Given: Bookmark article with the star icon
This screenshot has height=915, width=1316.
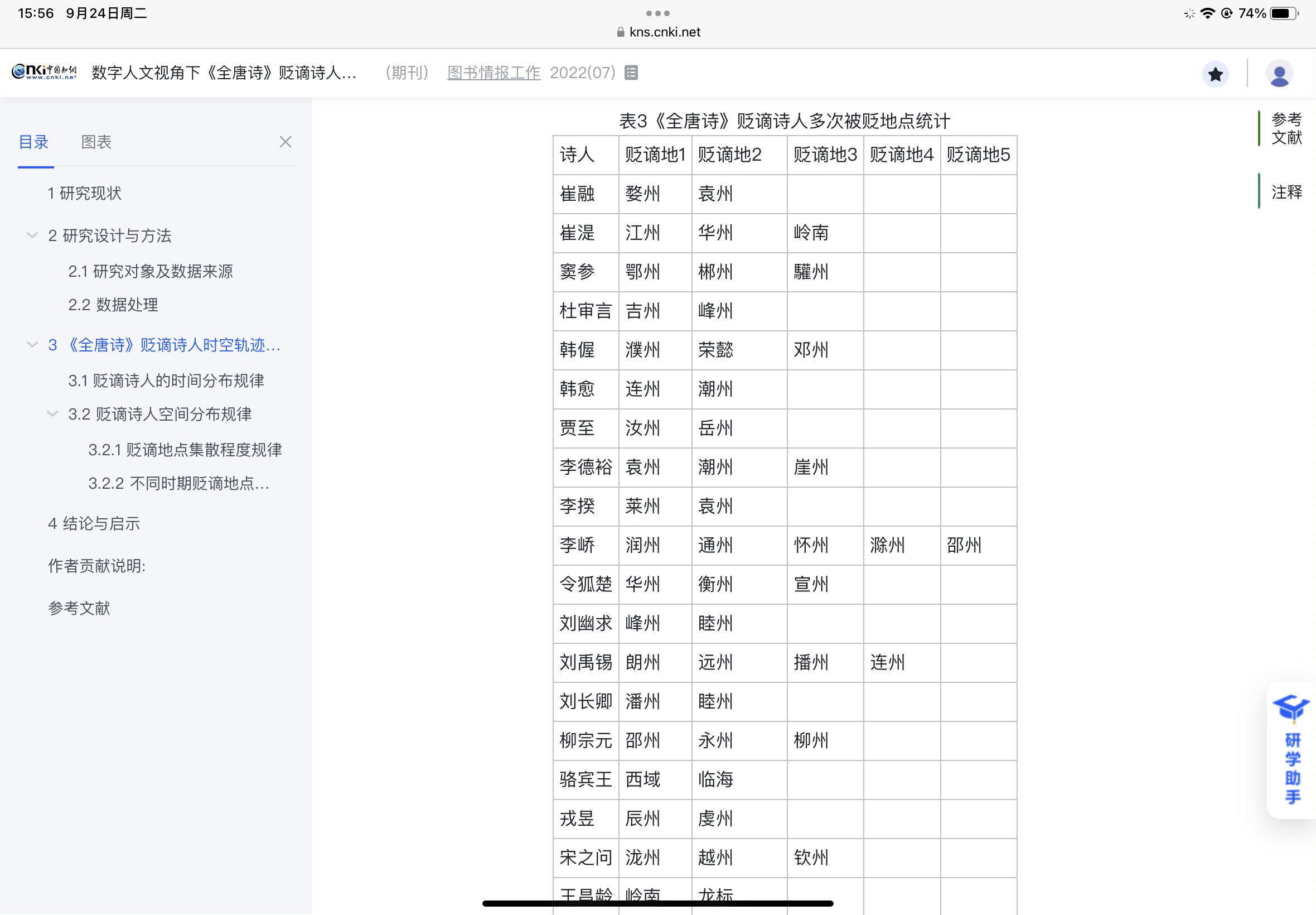Looking at the screenshot, I should pos(1215,74).
